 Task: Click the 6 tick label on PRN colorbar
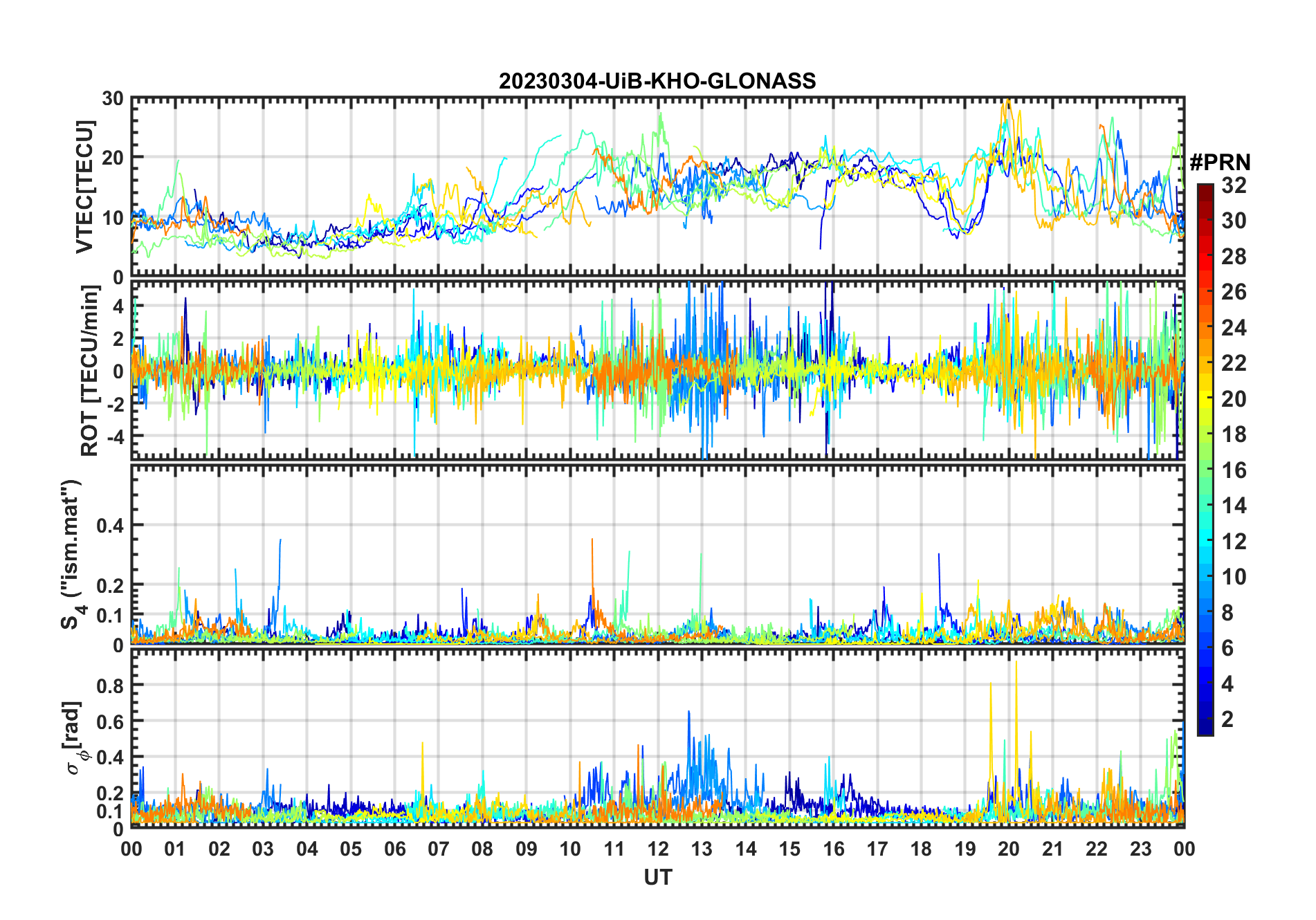pos(1228,648)
